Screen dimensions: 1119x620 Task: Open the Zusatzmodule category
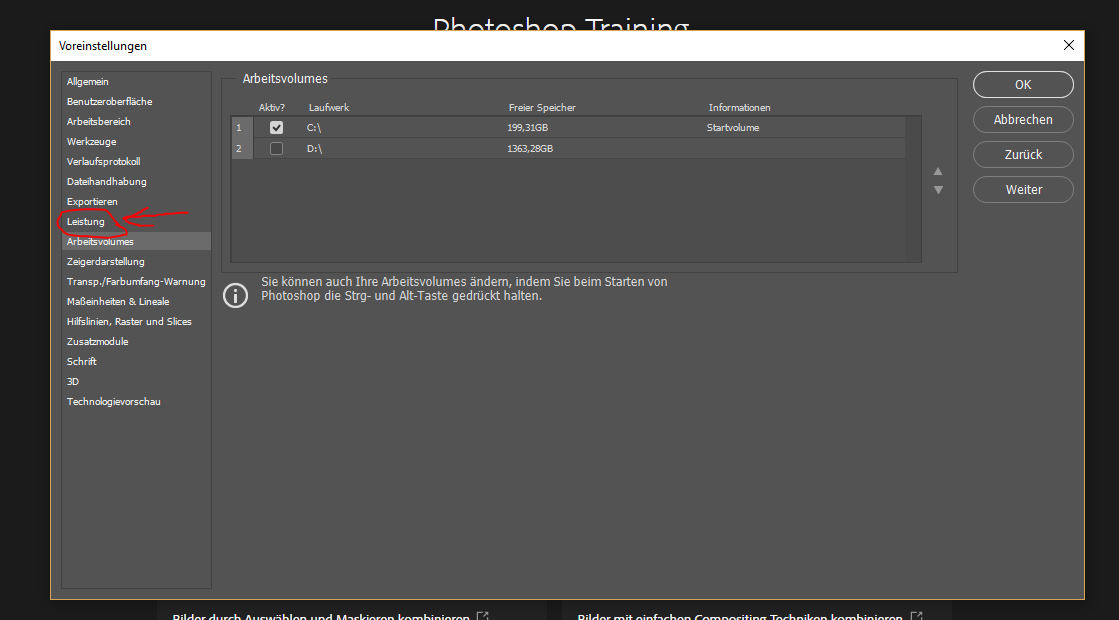[x=98, y=342]
